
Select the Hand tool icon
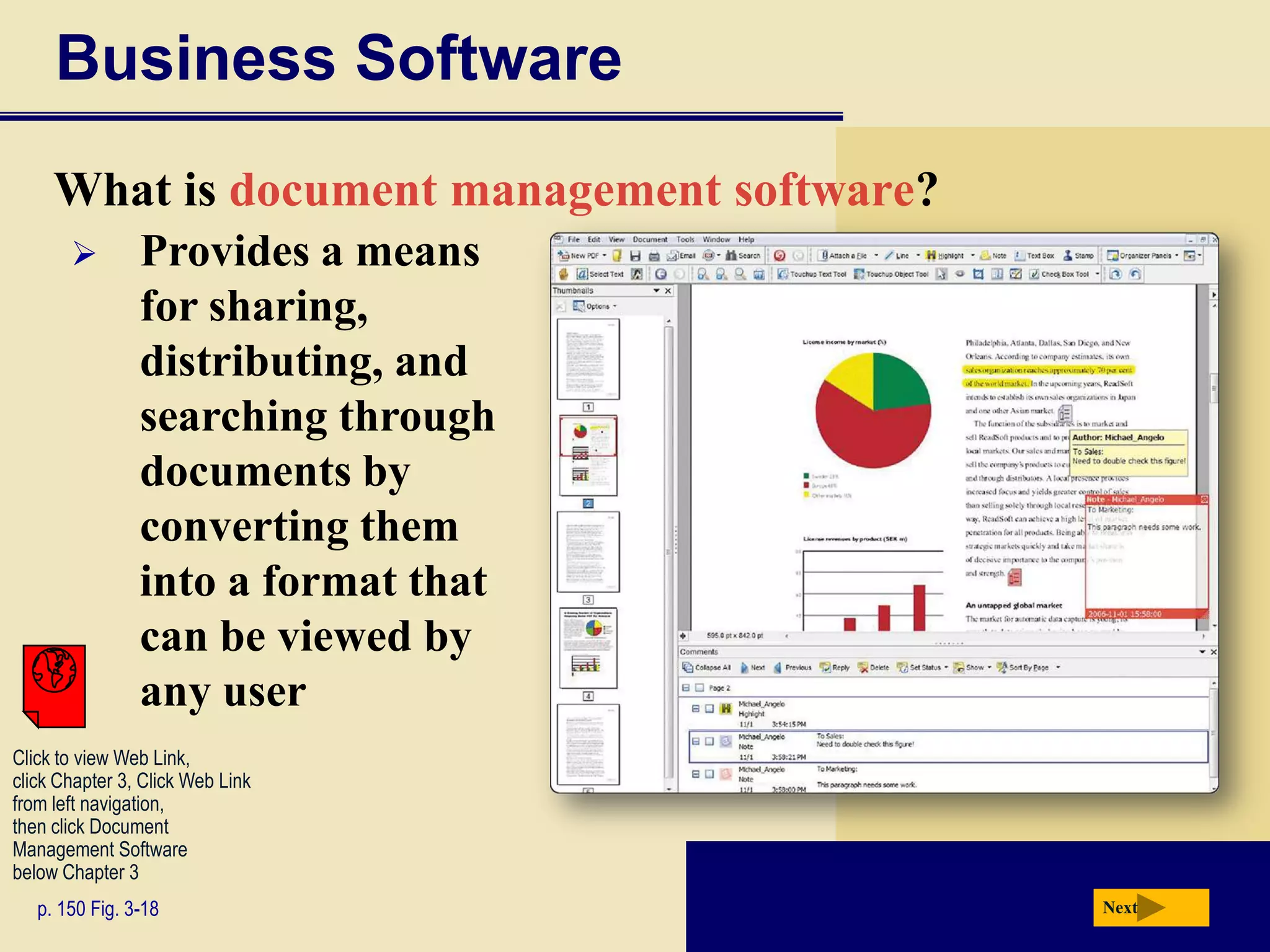563,274
